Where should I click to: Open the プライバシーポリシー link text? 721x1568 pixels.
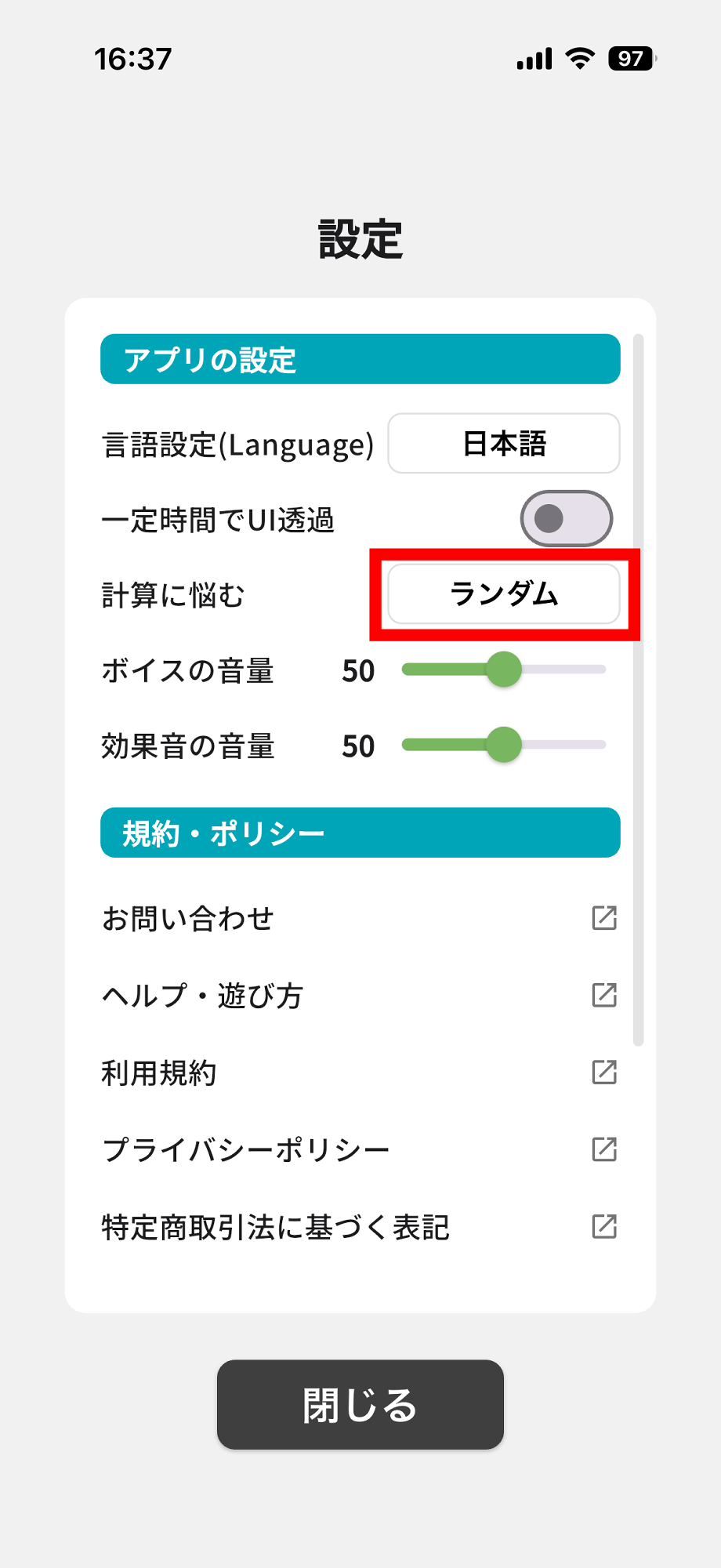[246, 1150]
